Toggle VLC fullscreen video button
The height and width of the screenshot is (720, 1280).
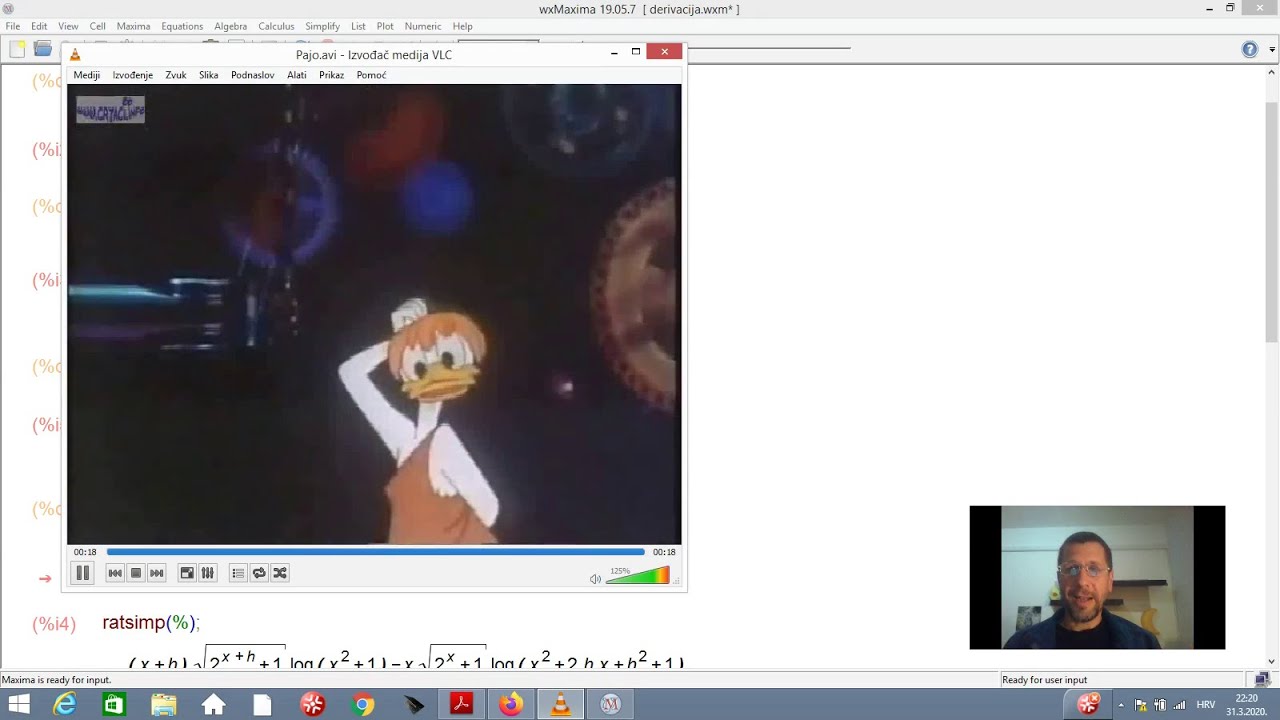point(186,573)
